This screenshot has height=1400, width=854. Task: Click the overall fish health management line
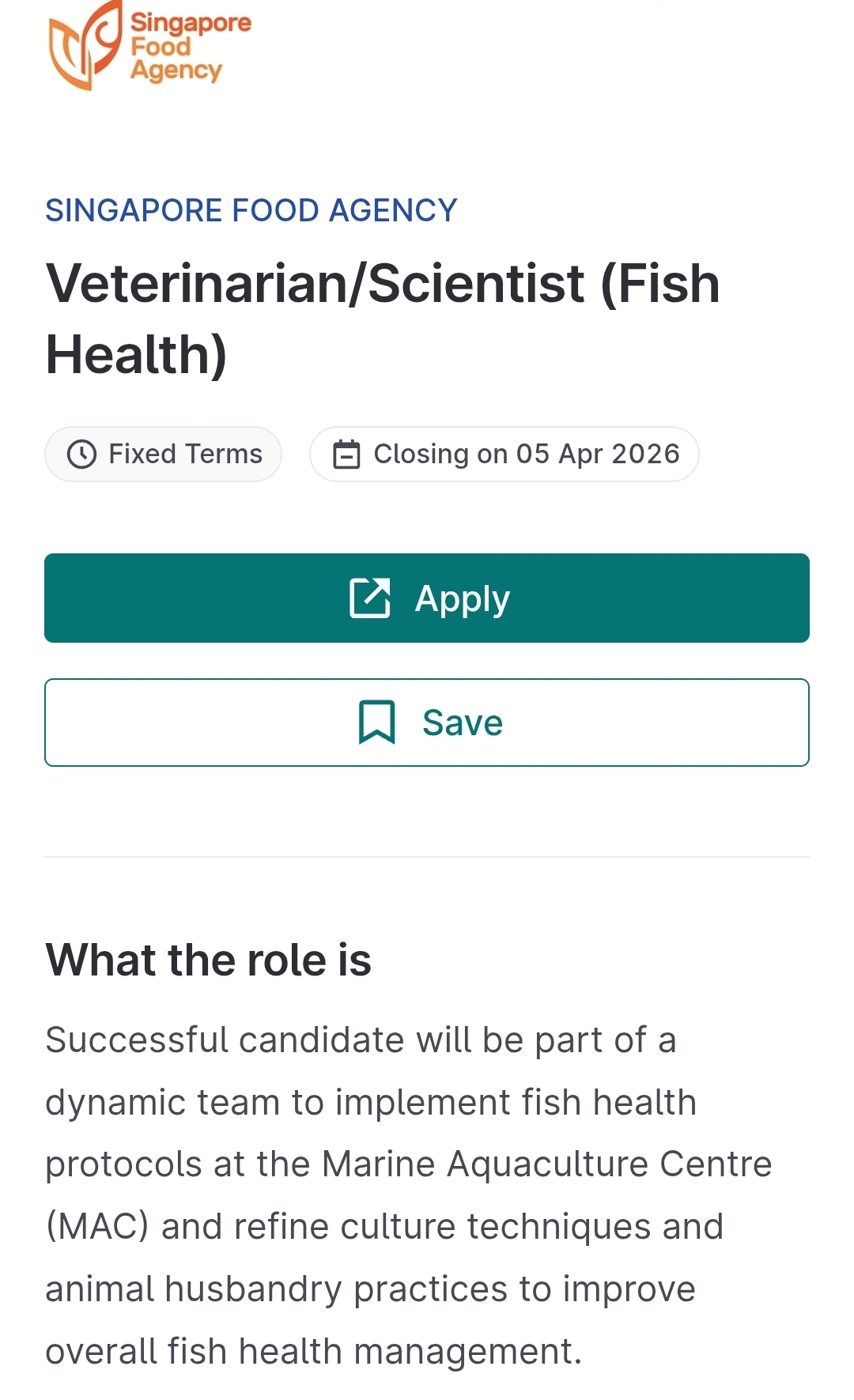coord(313,1351)
